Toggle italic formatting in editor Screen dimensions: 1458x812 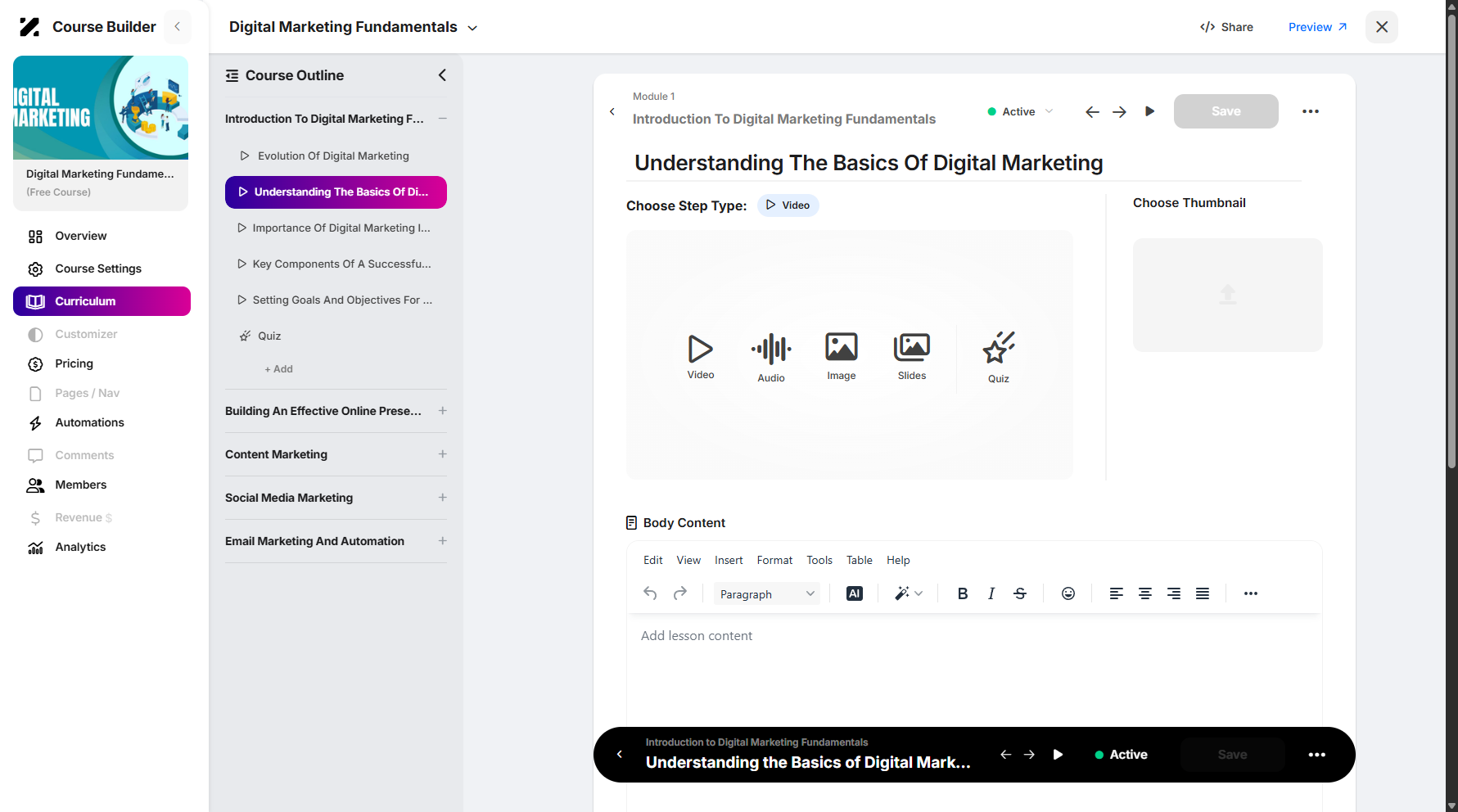tap(991, 593)
